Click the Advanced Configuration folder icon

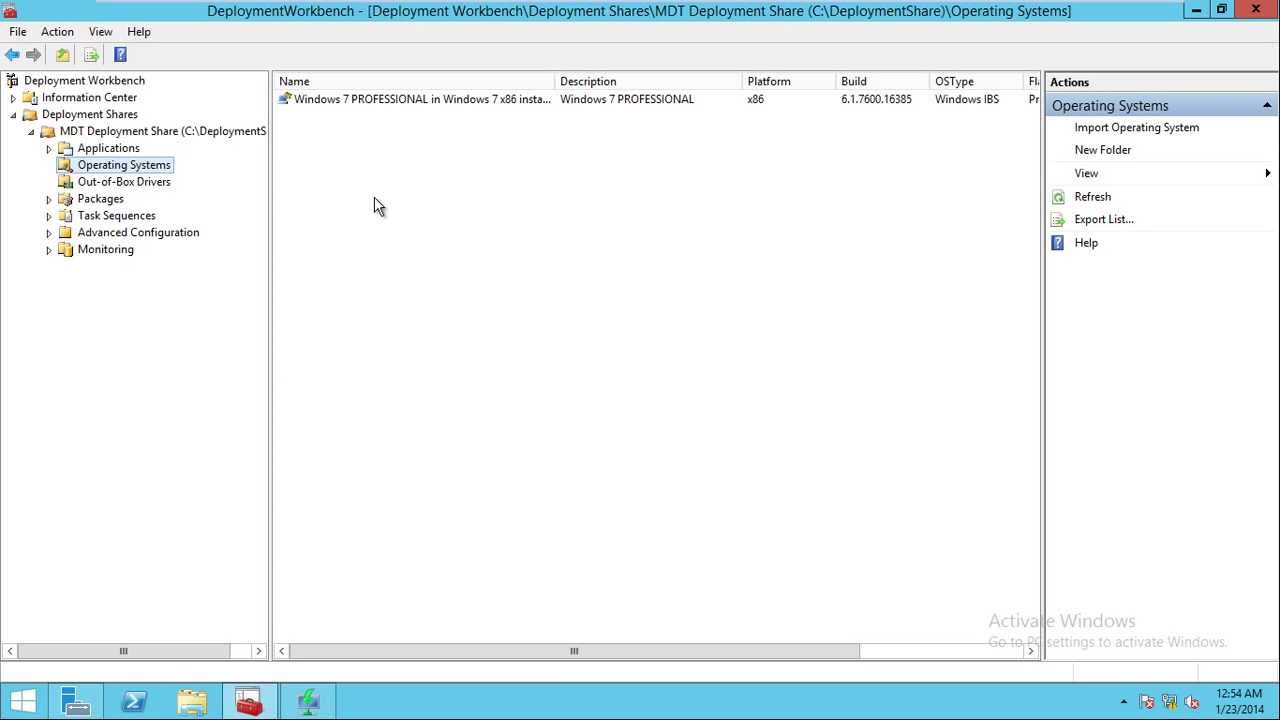[66, 233]
